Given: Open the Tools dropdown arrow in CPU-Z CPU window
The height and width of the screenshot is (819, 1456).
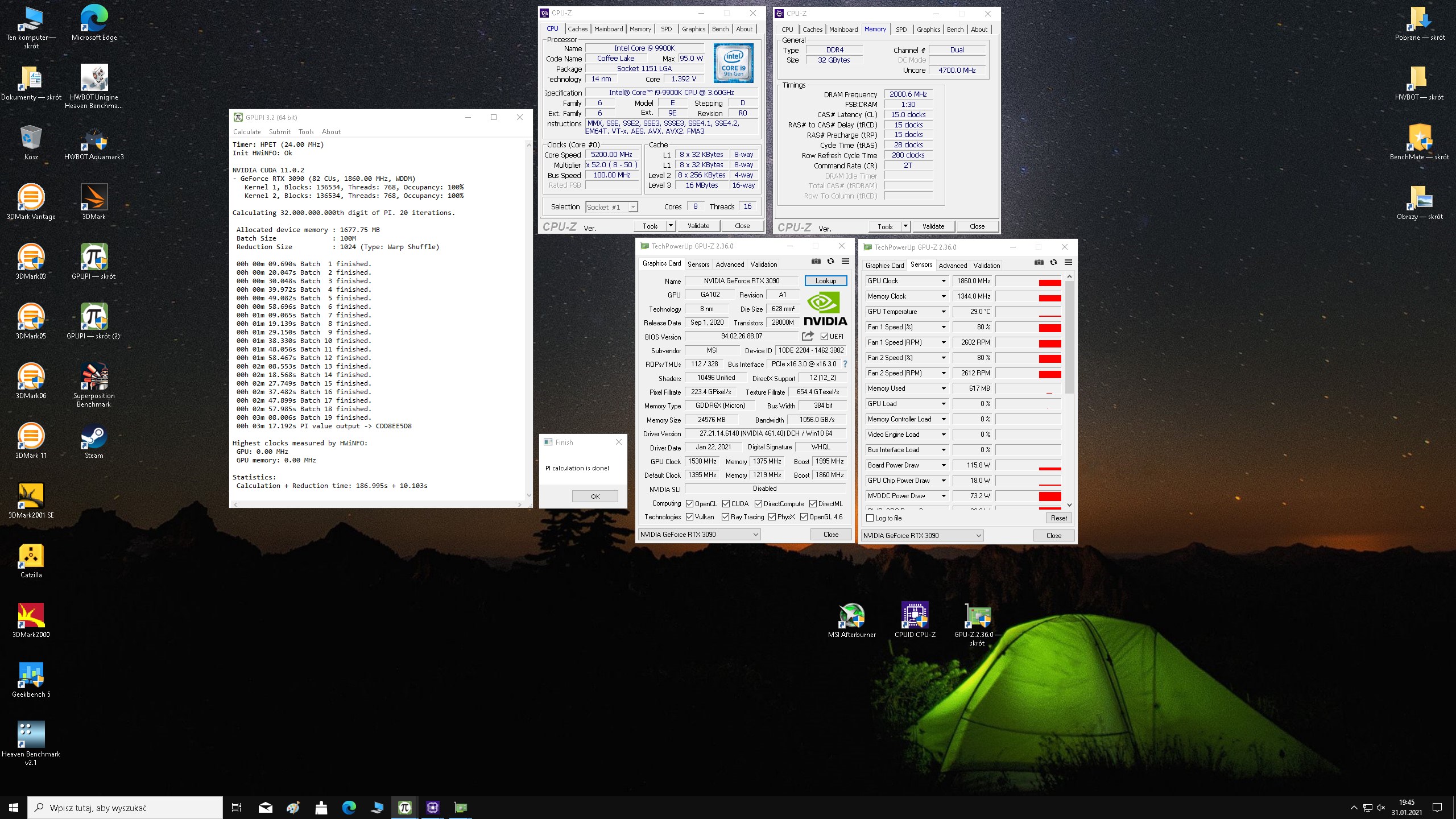Looking at the screenshot, I should pos(671,226).
